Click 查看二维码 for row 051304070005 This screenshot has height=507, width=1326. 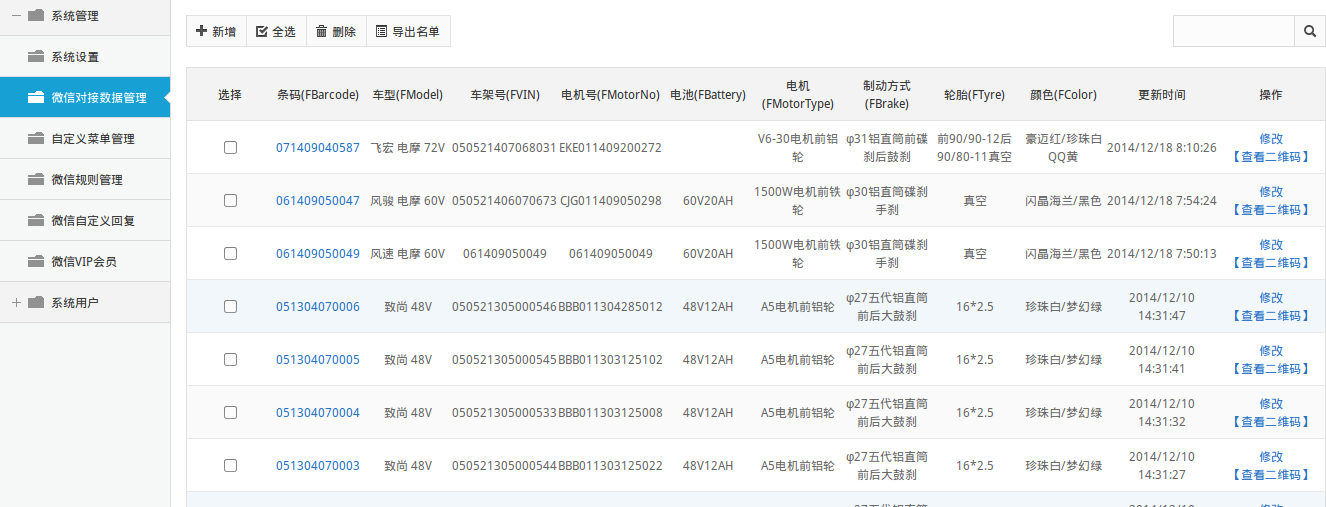[x=1271, y=369]
